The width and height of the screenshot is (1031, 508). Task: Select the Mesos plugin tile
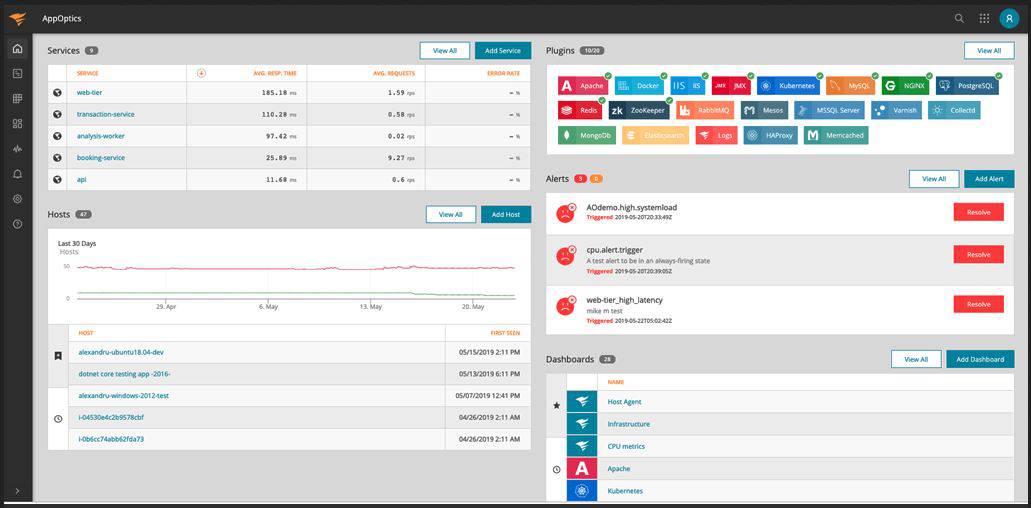coord(764,110)
